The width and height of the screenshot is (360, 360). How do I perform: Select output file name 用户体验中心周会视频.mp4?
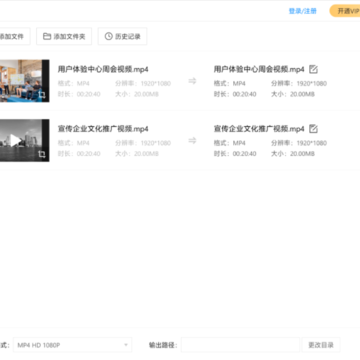(259, 69)
